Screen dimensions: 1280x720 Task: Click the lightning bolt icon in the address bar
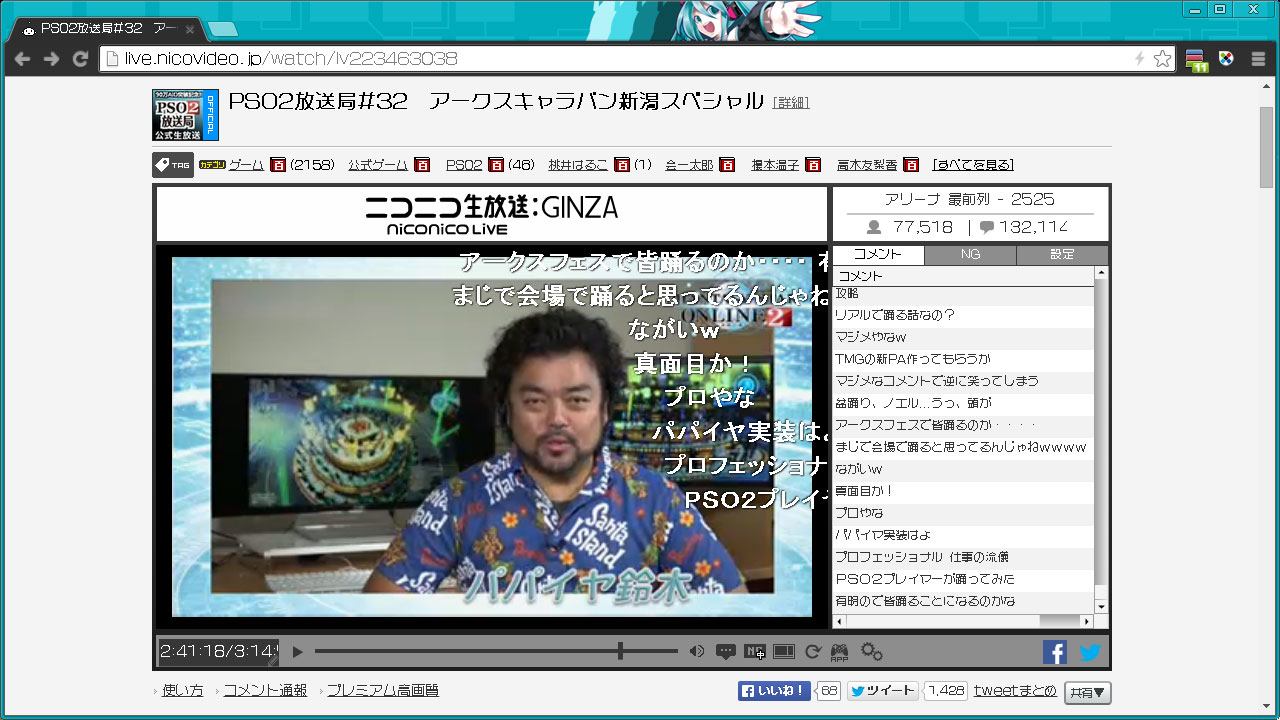point(1139,59)
